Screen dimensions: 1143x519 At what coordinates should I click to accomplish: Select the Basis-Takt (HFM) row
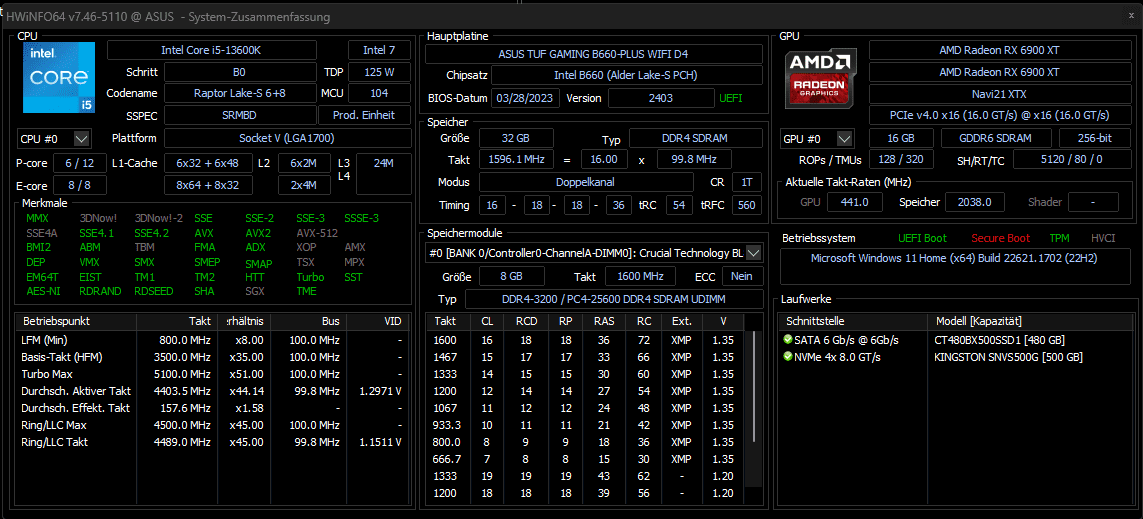coord(214,356)
